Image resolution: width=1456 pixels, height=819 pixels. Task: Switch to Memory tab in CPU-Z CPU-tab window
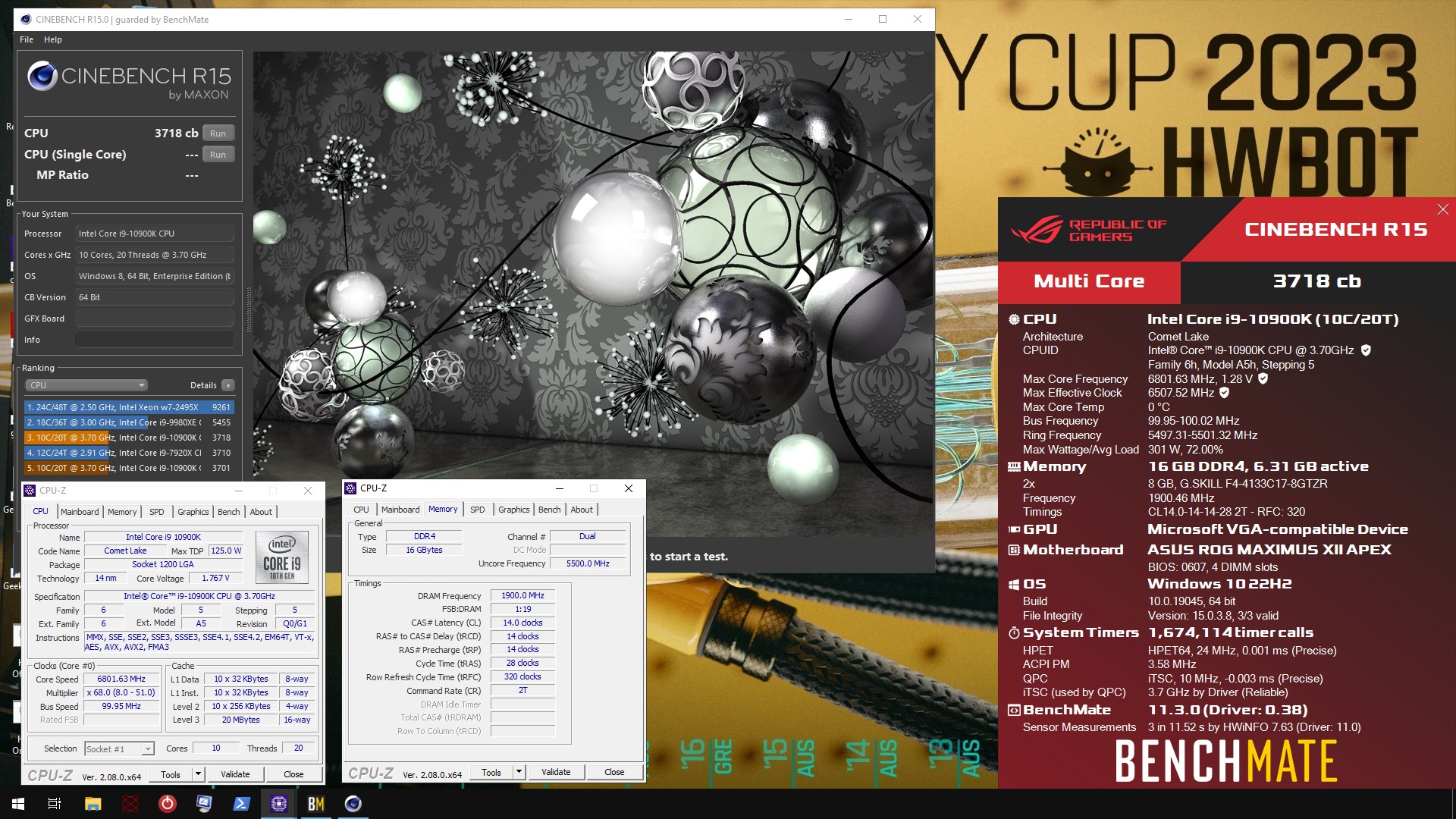point(122,512)
